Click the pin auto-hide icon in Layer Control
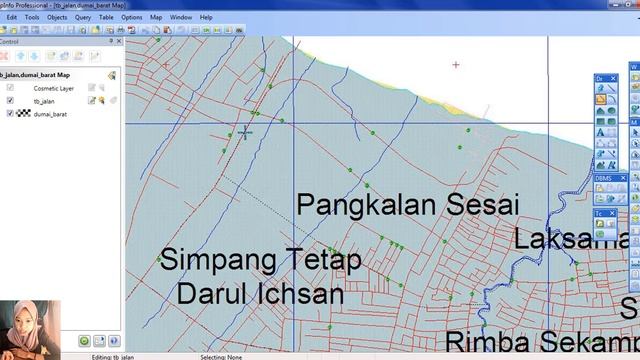 (x=111, y=41)
